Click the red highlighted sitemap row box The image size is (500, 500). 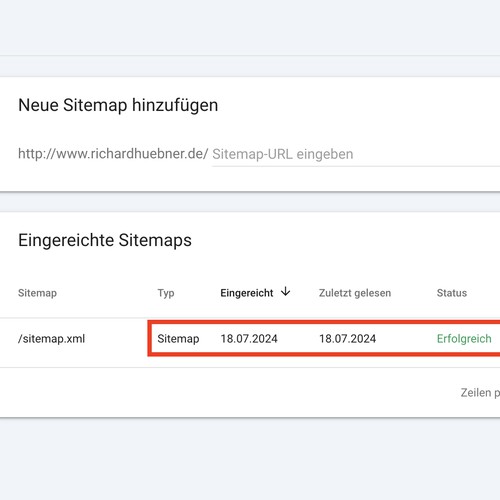pos(324,338)
